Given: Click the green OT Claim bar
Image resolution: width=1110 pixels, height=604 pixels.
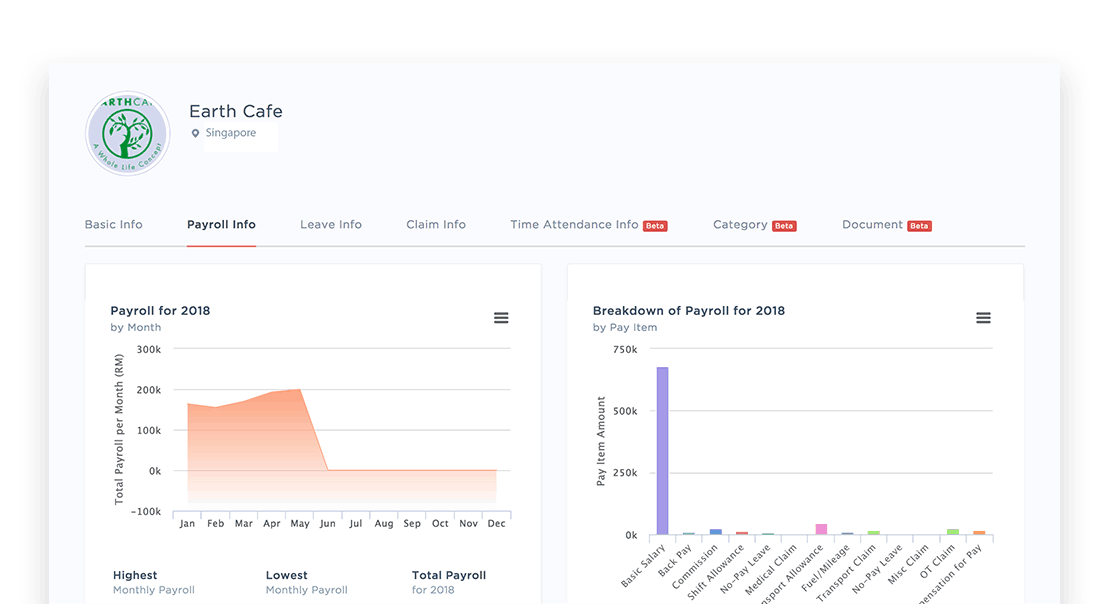Looking at the screenshot, I should click(953, 532).
